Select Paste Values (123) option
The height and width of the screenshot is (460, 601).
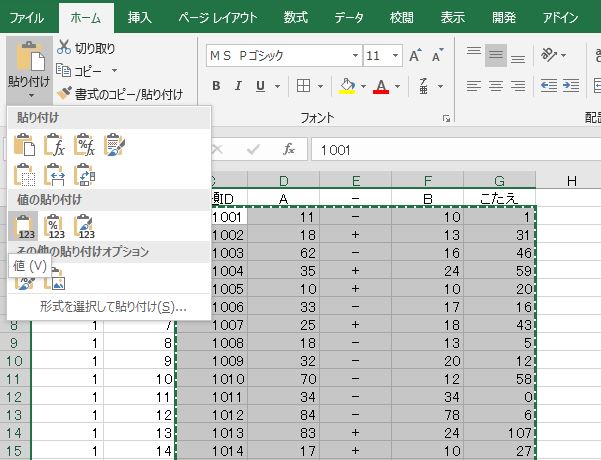(24, 226)
